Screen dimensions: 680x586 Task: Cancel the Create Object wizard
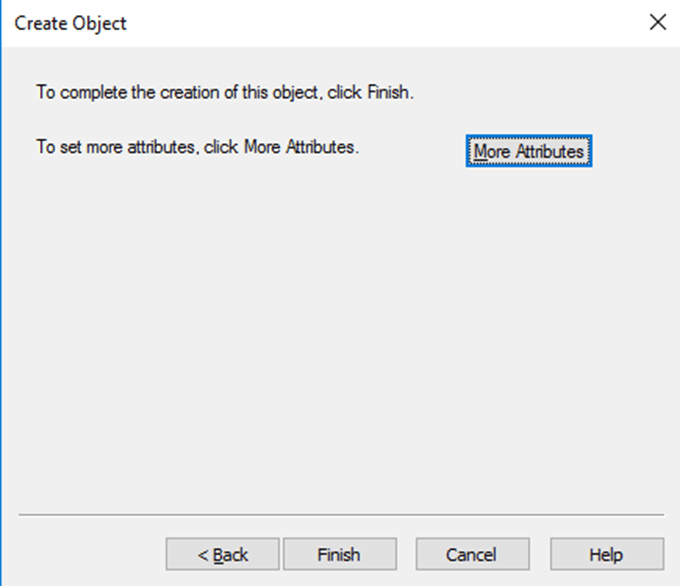tap(471, 554)
